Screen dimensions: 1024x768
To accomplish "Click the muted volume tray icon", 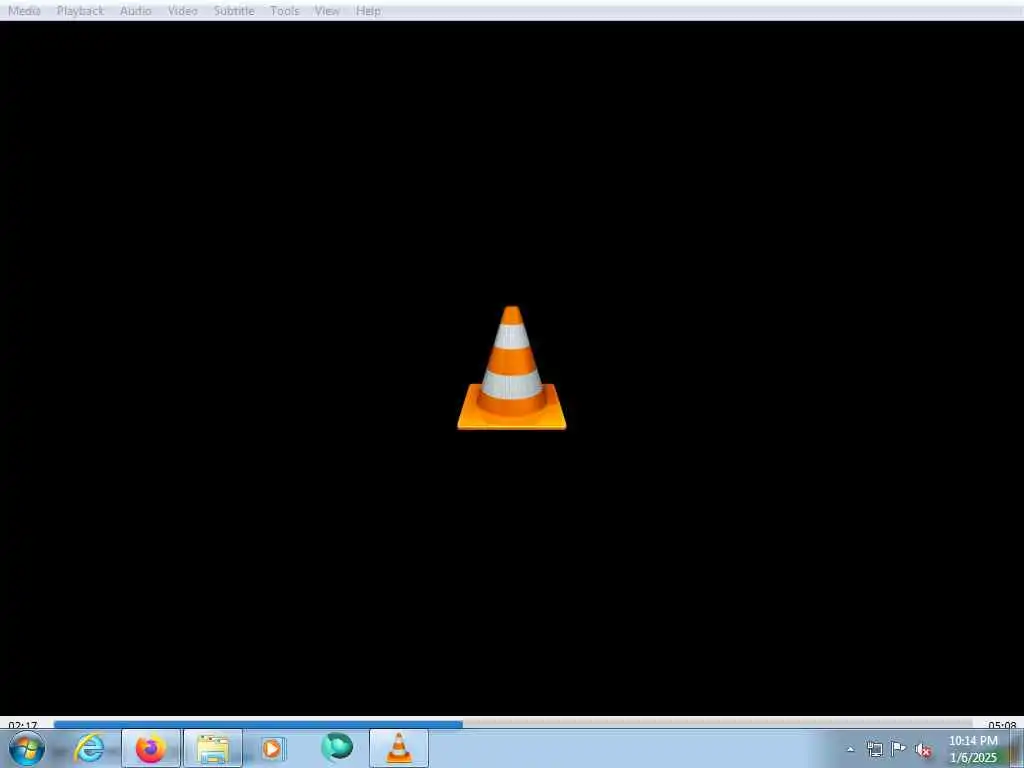I will (x=923, y=750).
